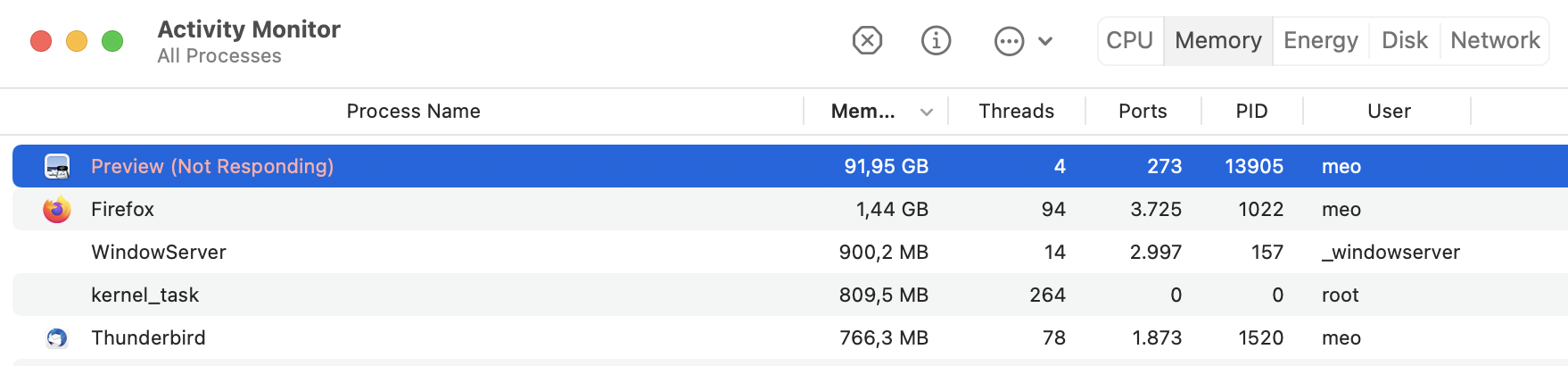Open process info with the (i) icon
Viewport: 1568px width, 366px height.
tap(936, 40)
